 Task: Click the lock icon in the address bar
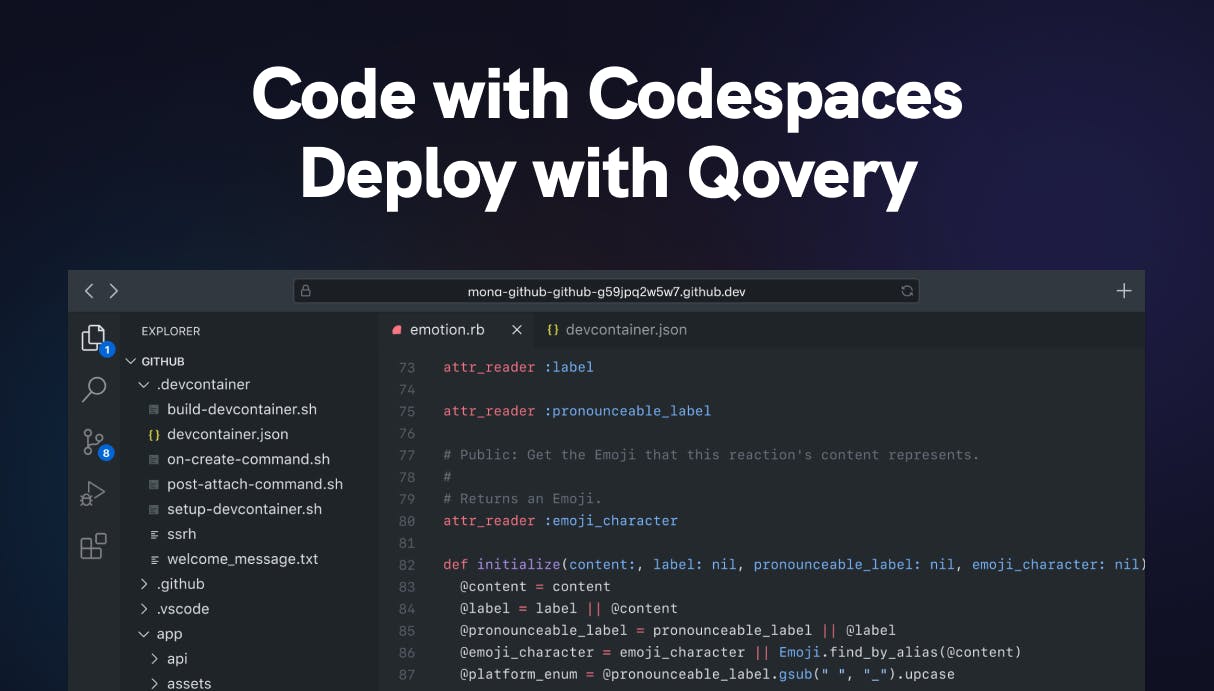(x=307, y=291)
